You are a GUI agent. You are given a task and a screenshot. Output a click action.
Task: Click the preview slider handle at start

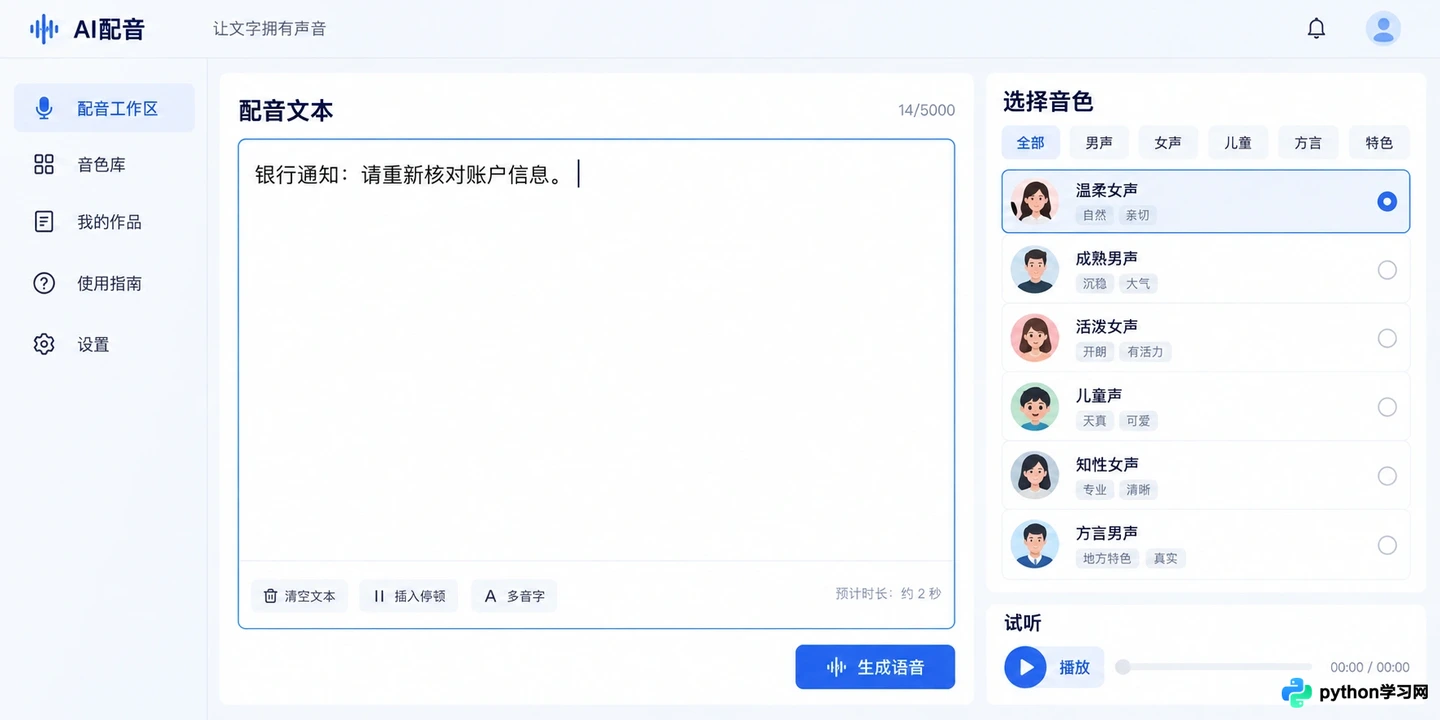coord(1123,667)
